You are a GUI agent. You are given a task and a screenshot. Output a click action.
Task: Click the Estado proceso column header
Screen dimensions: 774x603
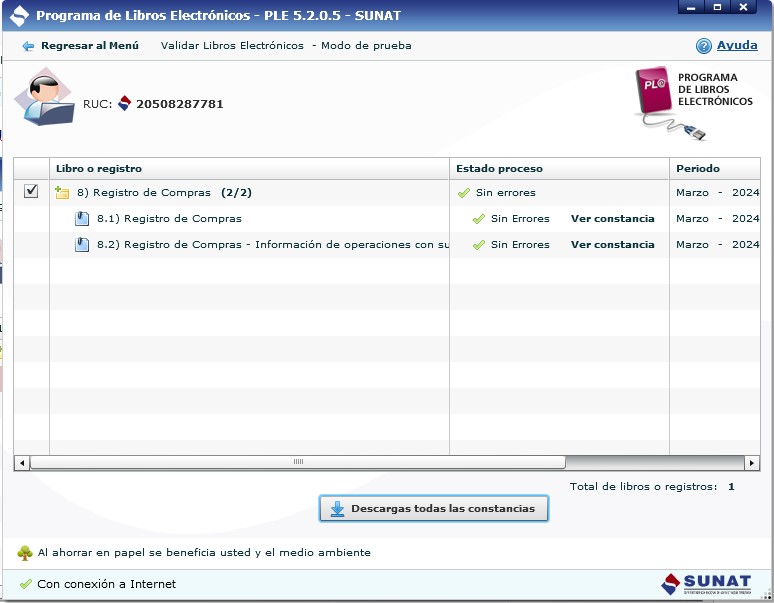pos(499,168)
